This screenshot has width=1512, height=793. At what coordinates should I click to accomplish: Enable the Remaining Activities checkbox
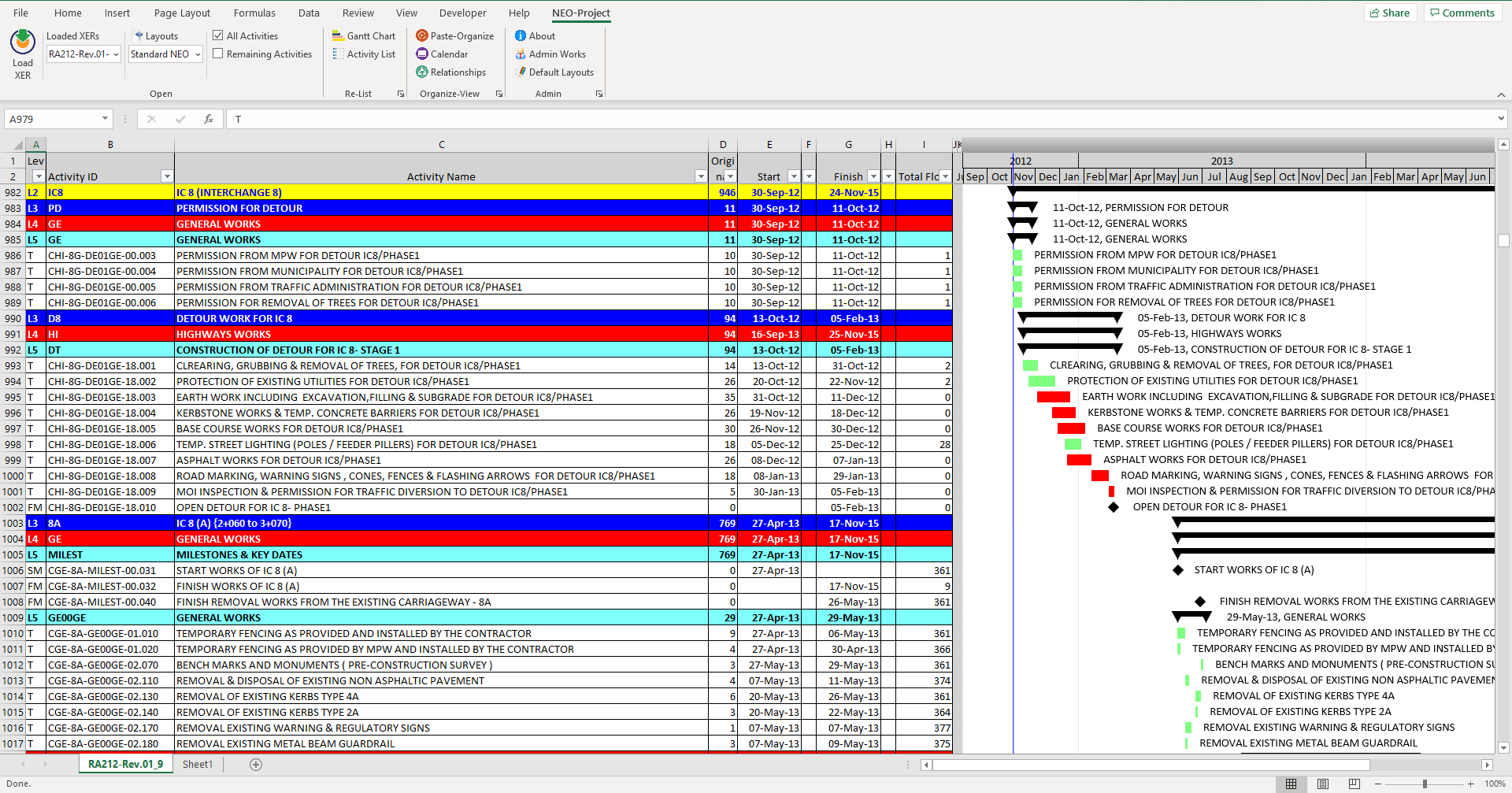(217, 54)
